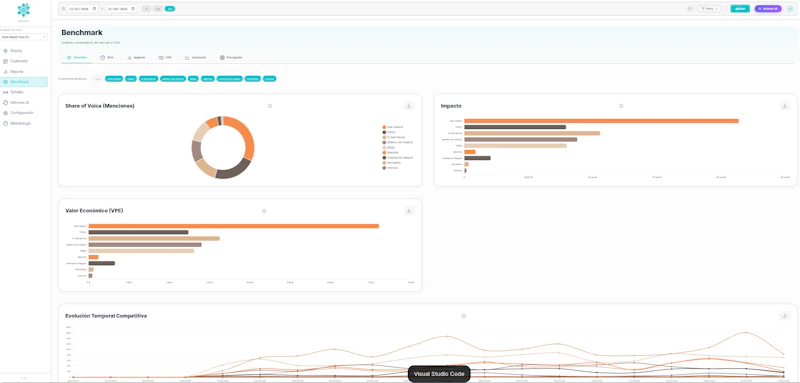Toggle the deporte brand chip
The height and width of the screenshot is (383, 800).
tap(208, 79)
